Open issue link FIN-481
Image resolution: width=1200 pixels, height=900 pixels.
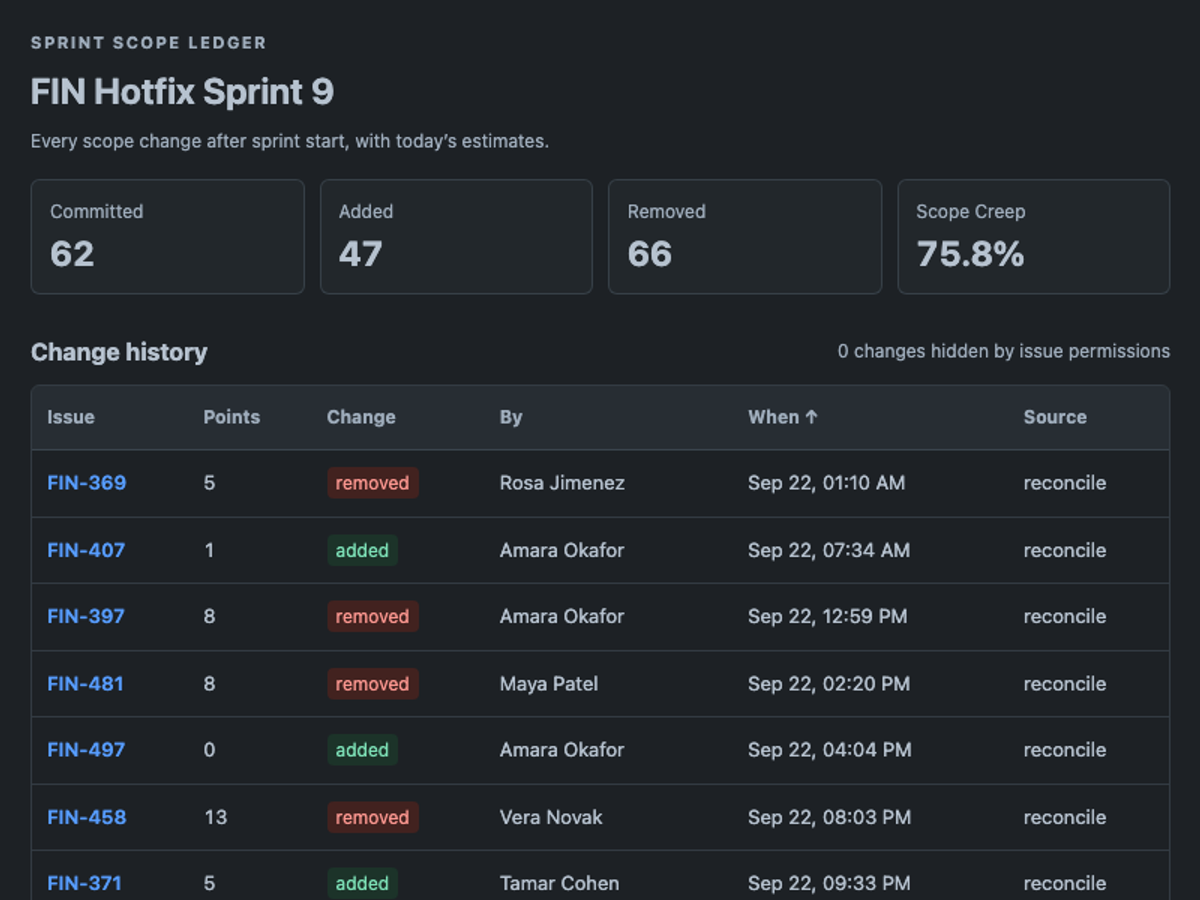tap(85, 684)
